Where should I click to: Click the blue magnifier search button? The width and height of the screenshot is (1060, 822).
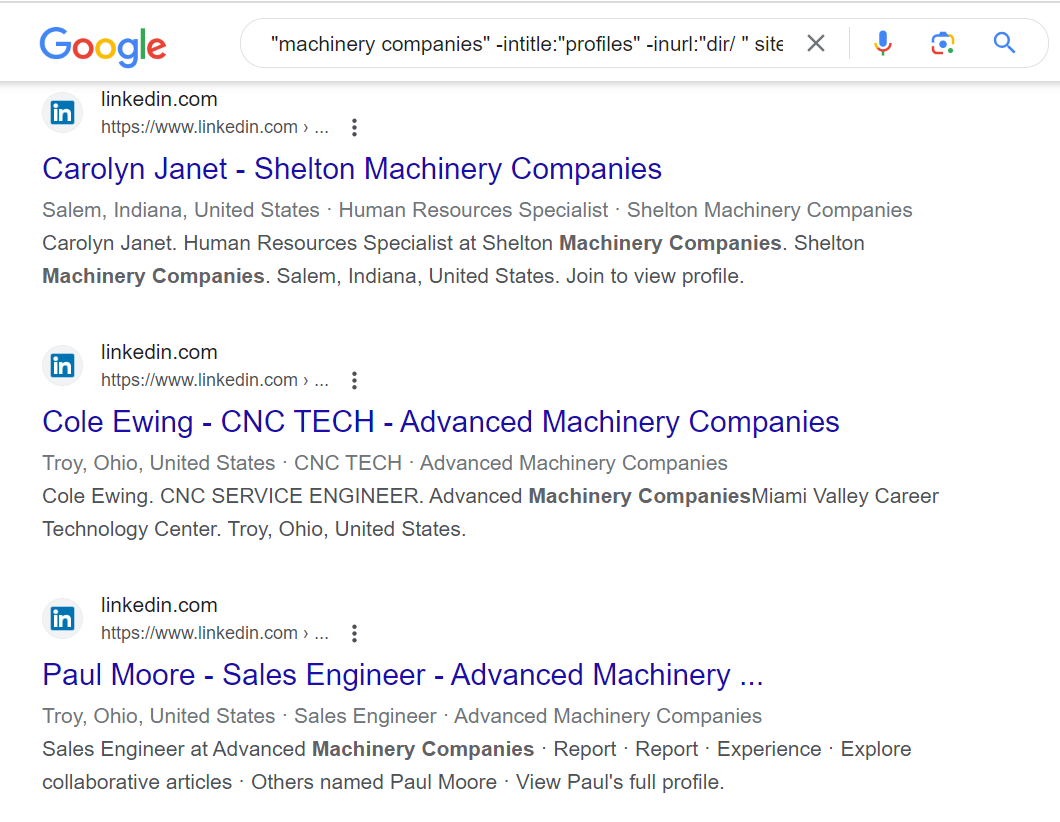(1004, 43)
